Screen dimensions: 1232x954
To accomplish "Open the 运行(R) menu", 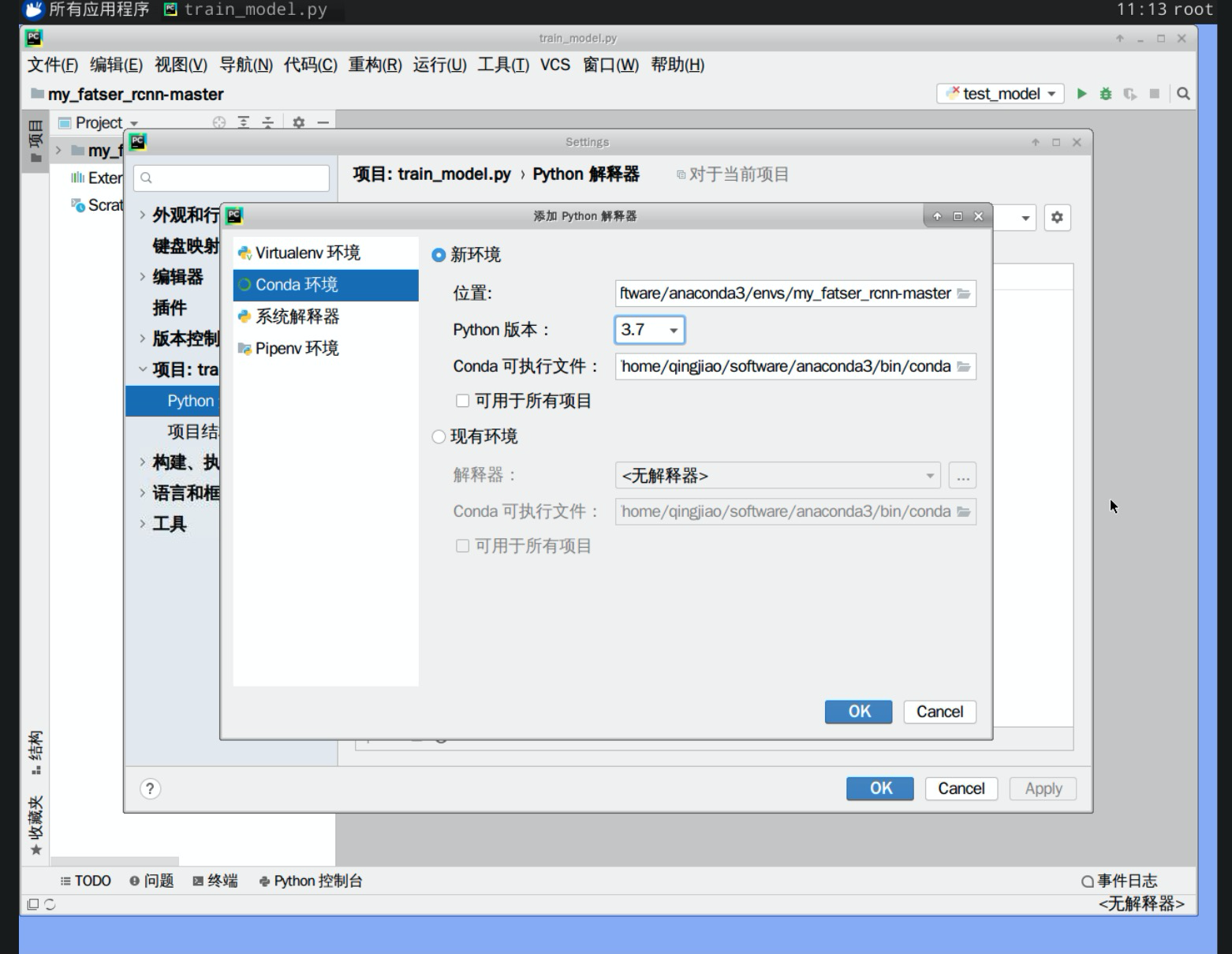I will point(439,65).
